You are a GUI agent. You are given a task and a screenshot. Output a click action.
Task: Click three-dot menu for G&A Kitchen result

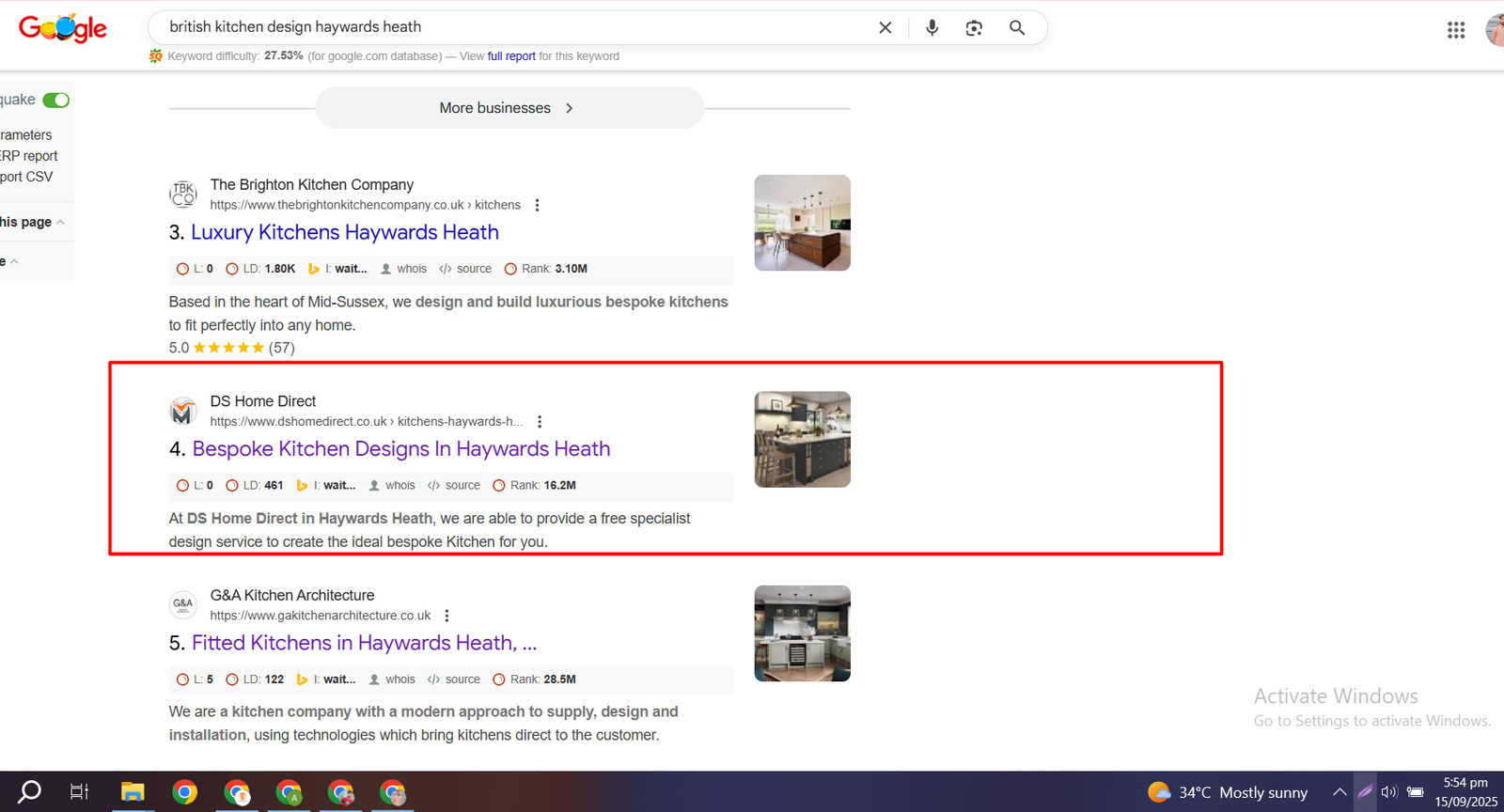click(x=446, y=616)
